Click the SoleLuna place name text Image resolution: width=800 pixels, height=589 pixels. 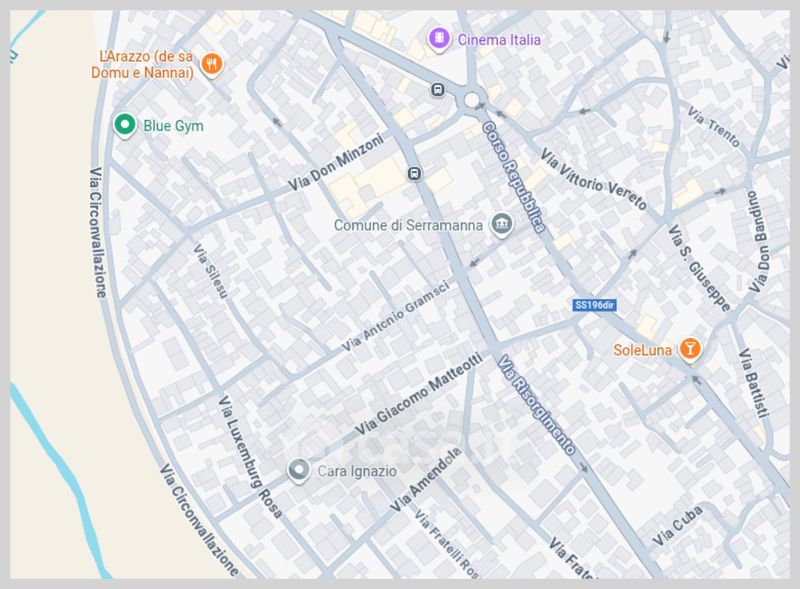[x=643, y=350]
